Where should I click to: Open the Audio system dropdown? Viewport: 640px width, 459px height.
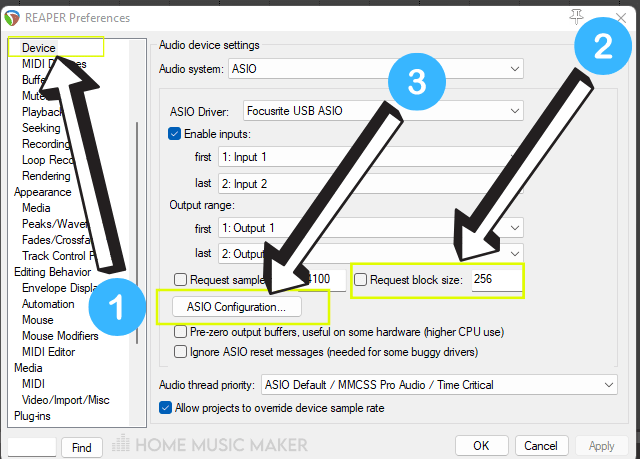point(376,69)
